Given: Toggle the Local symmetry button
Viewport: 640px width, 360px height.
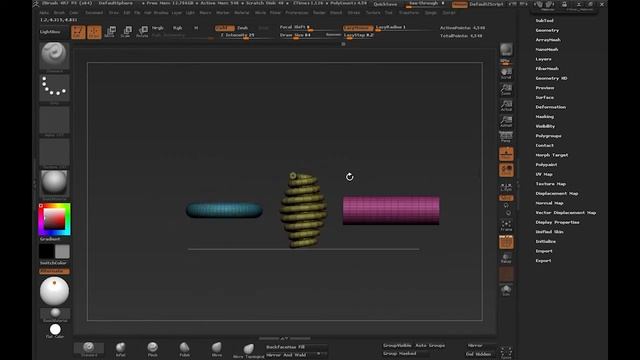Looking at the screenshot, I should (506, 170).
